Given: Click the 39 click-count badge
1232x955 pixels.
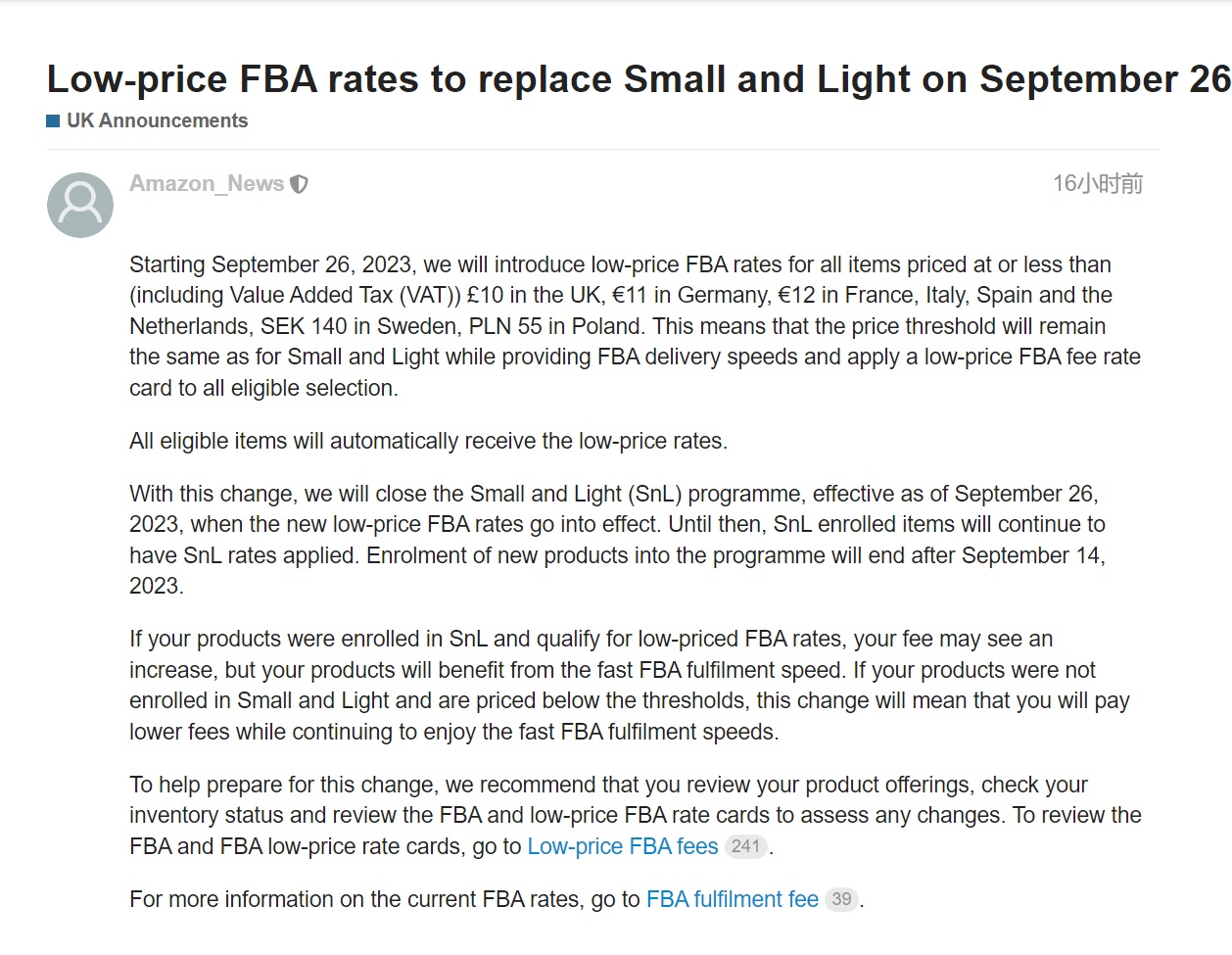Looking at the screenshot, I should click(x=841, y=899).
